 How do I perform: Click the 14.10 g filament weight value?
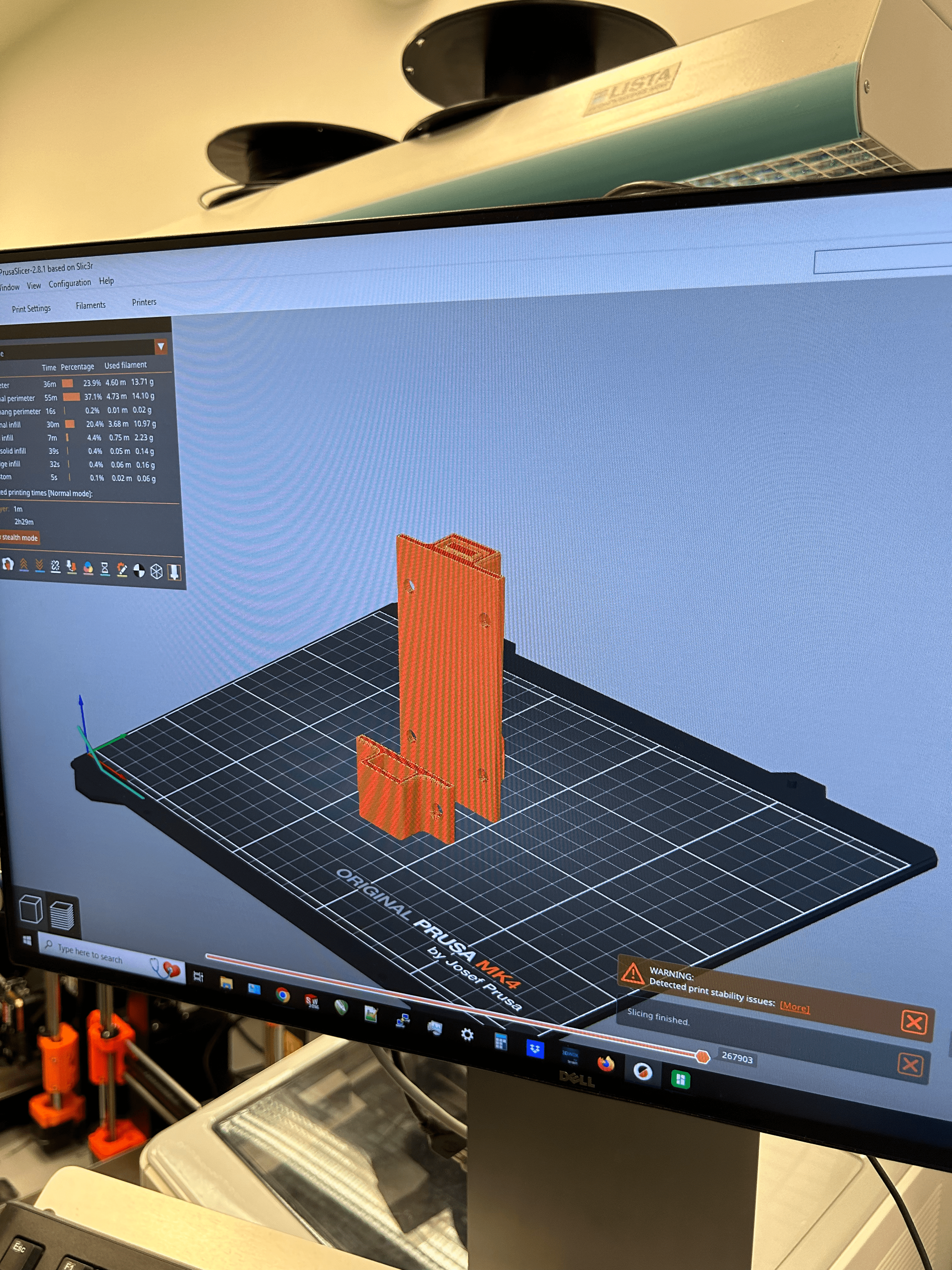(143, 396)
